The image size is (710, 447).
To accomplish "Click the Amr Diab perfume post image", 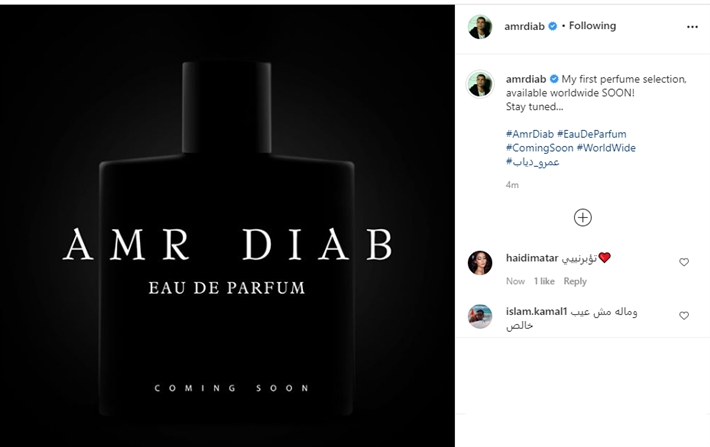I will click(227, 226).
